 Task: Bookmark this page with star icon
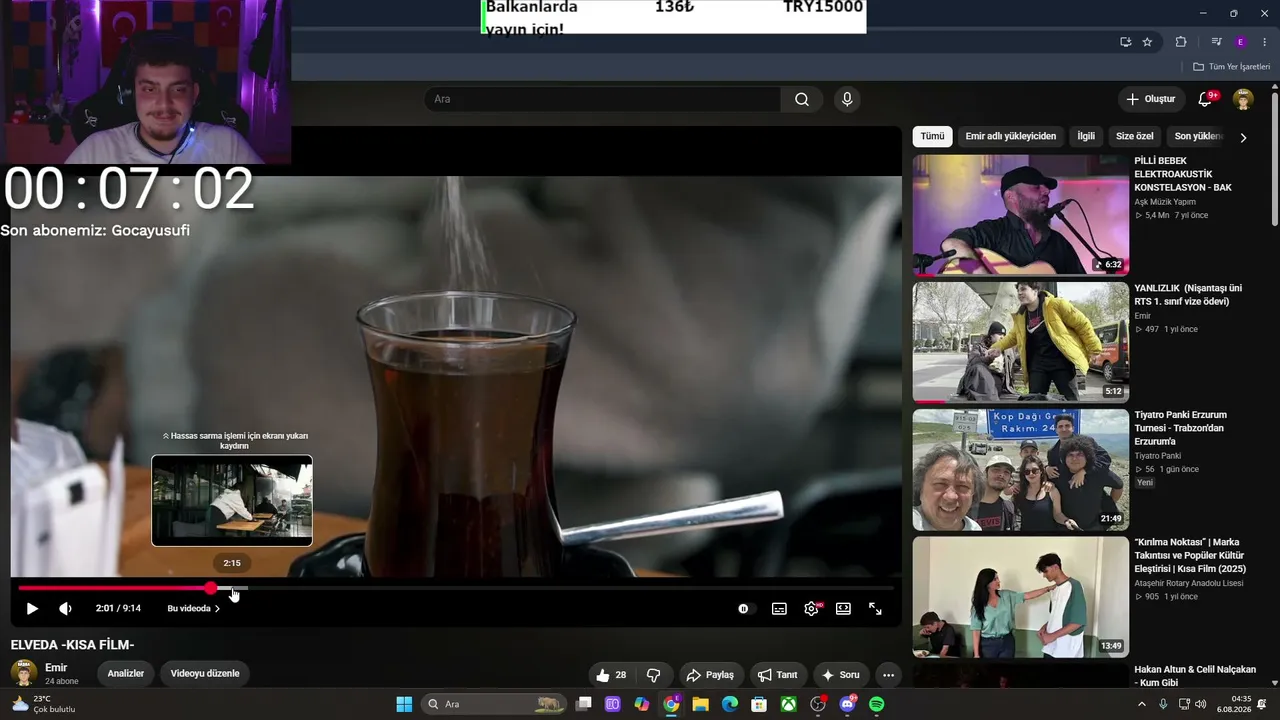[1147, 42]
